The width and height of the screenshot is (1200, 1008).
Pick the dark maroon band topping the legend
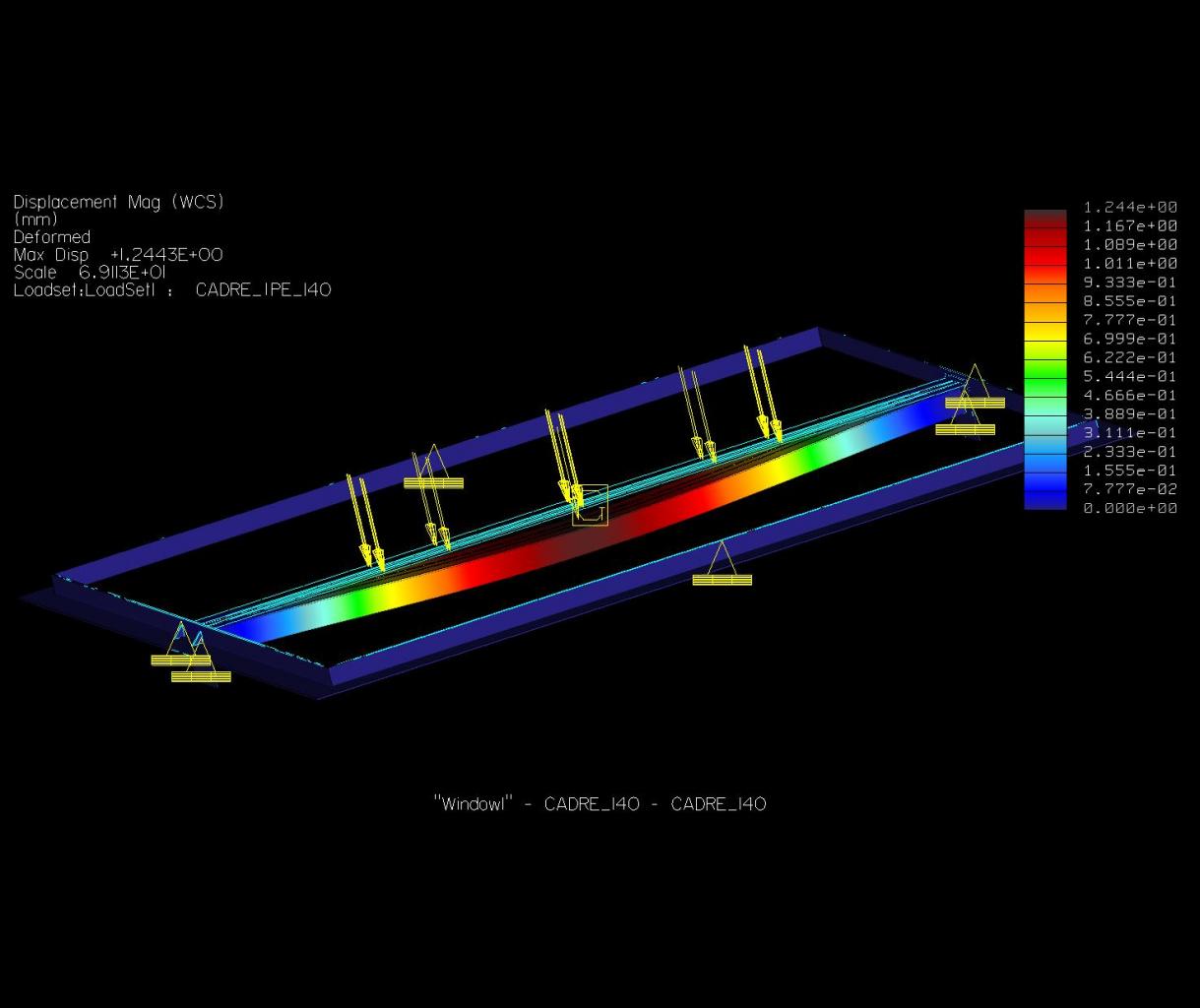point(1045,219)
